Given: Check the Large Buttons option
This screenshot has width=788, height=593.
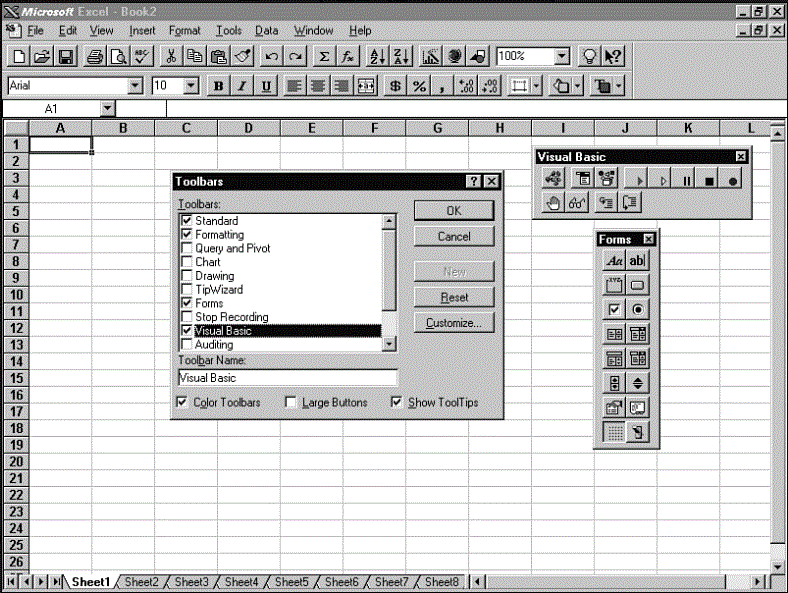Looking at the screenshot, I should tap(290, 402).
